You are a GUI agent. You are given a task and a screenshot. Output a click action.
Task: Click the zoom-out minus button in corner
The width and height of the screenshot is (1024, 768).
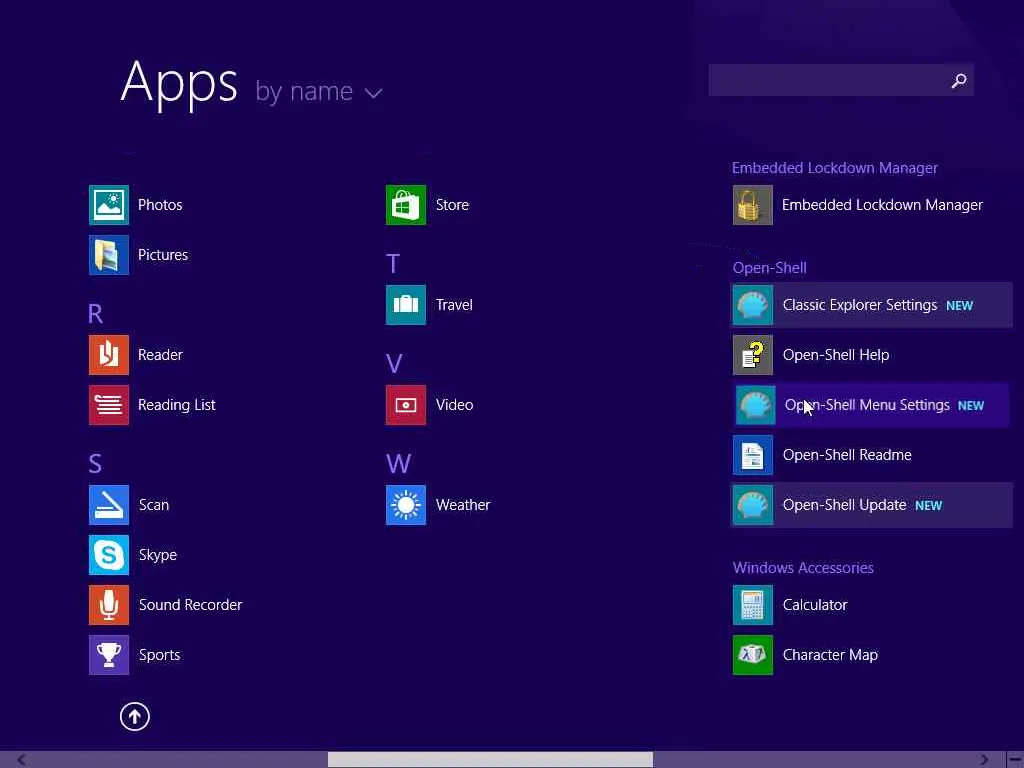(1015, 760)
